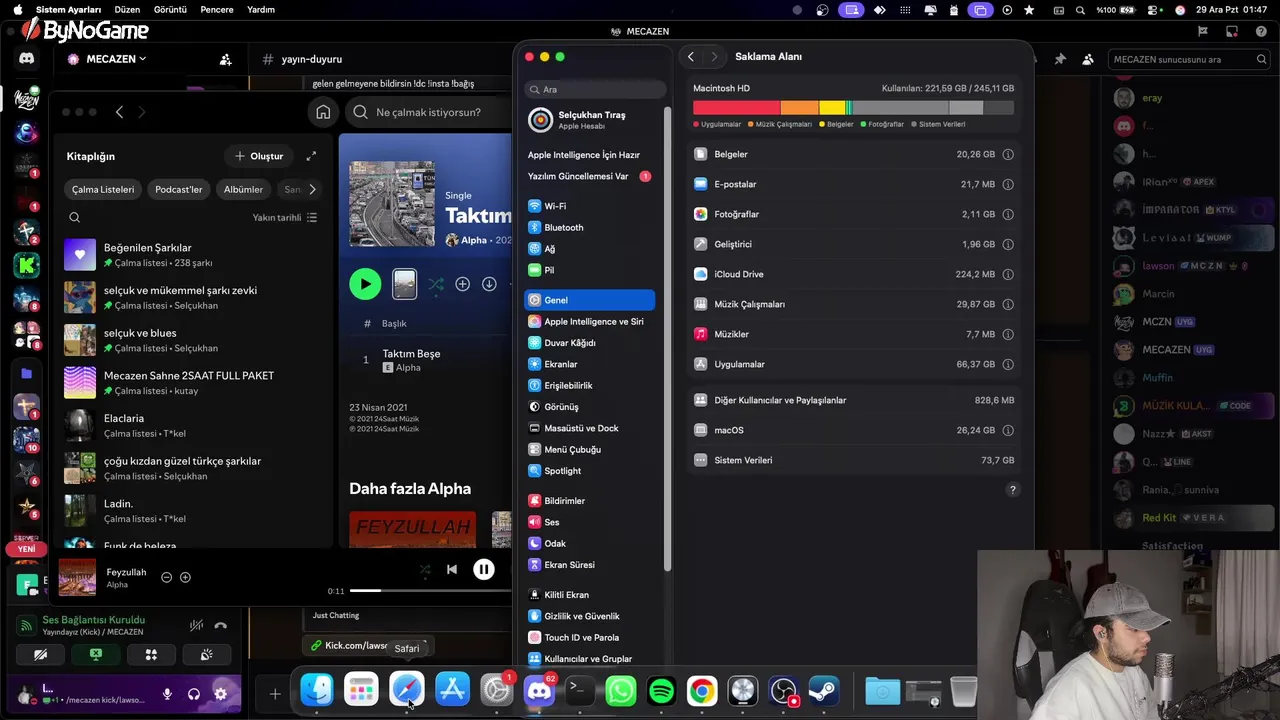
Task: Open Yardım menu in menu bar
Action: 261,9
